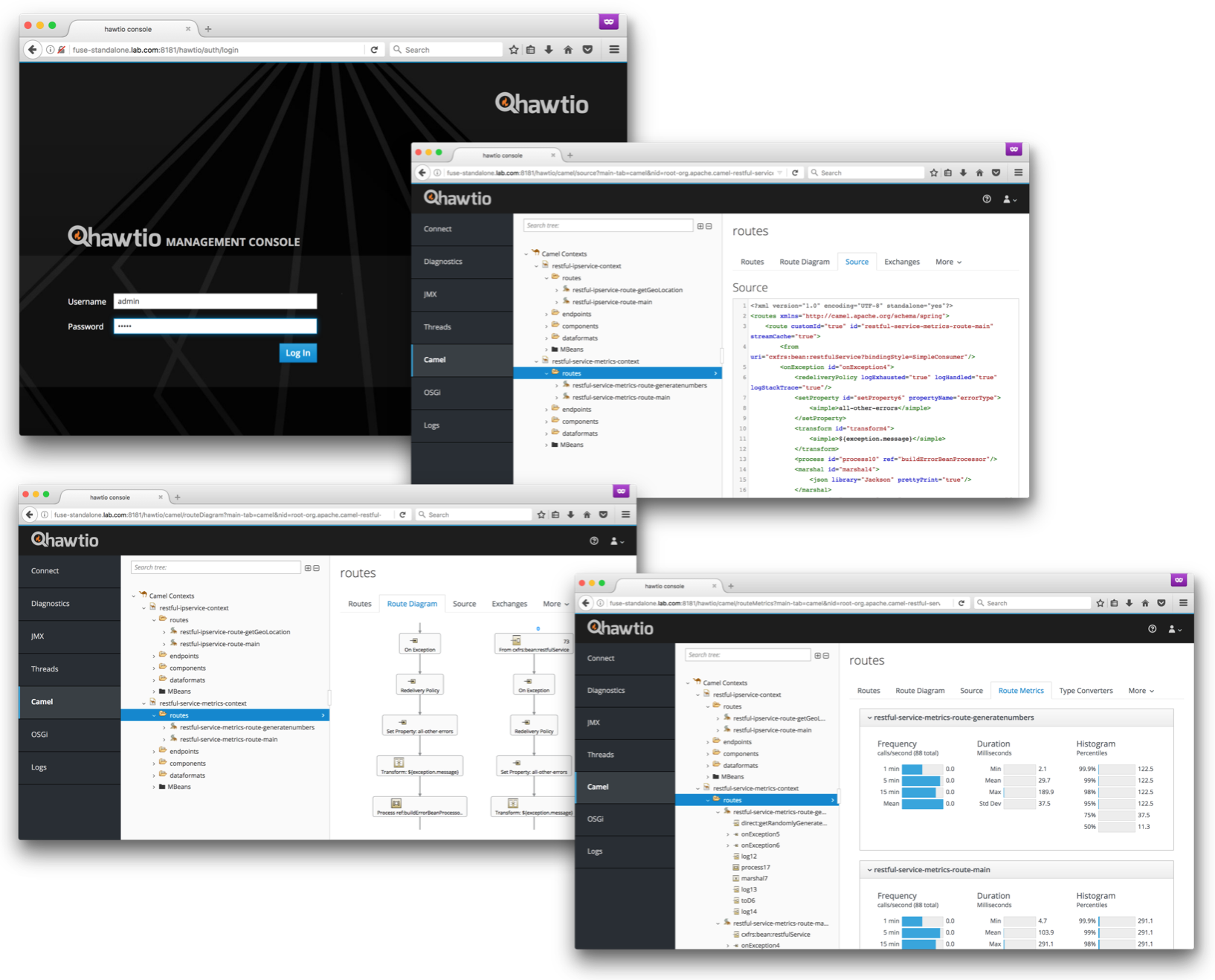The image size is (1215, 980).
Task: Click Search tree field in Metrics window
Action: tap(747, 655)
